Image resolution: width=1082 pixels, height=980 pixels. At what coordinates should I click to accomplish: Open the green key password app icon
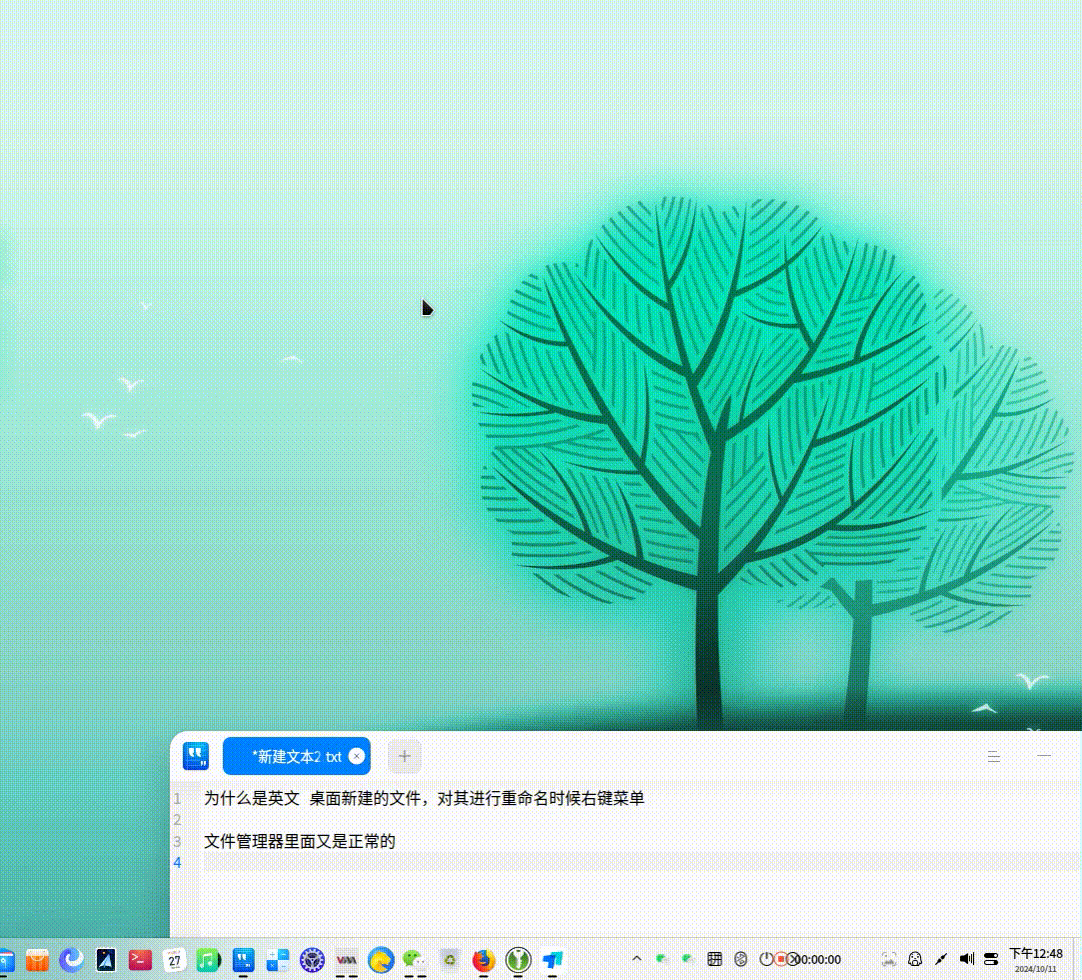pos(518,960)
